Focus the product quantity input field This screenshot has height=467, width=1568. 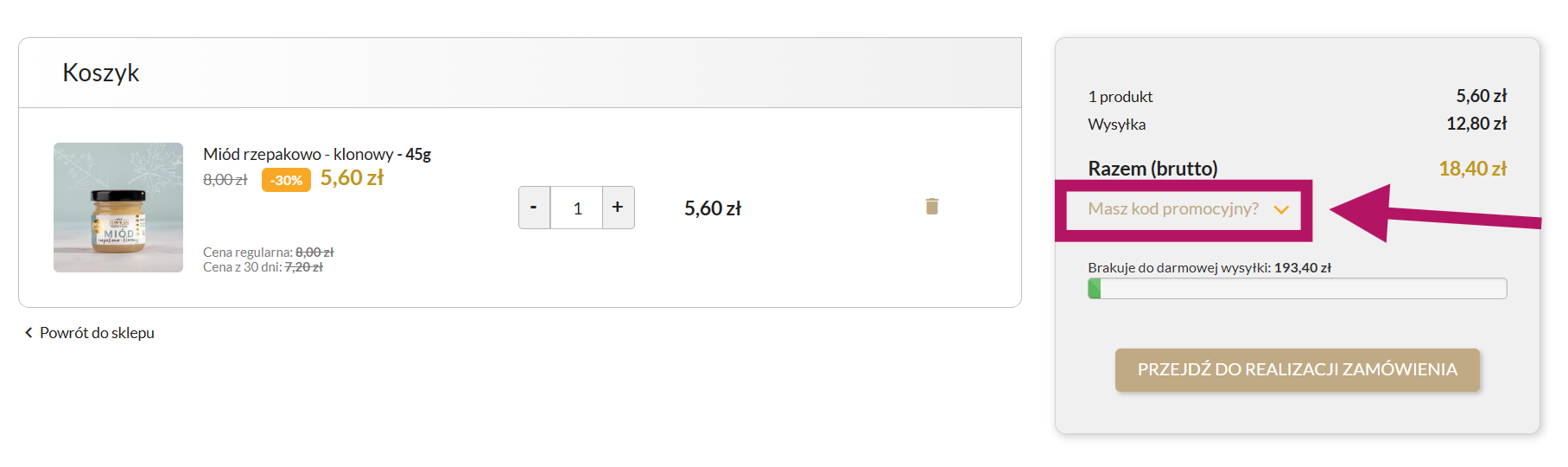pyautogui.click(x=576, y=208)
